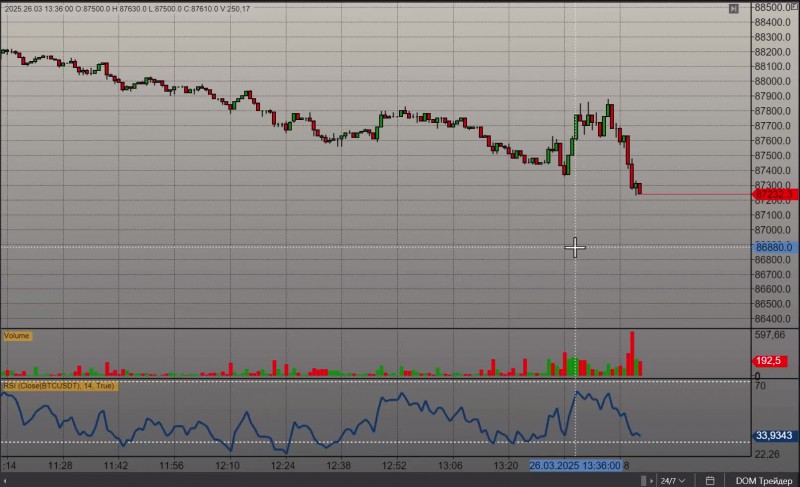This screenshot has height=487, width=800.
Task: Click the 87500.0 price scale label
Action: point(772,156)
